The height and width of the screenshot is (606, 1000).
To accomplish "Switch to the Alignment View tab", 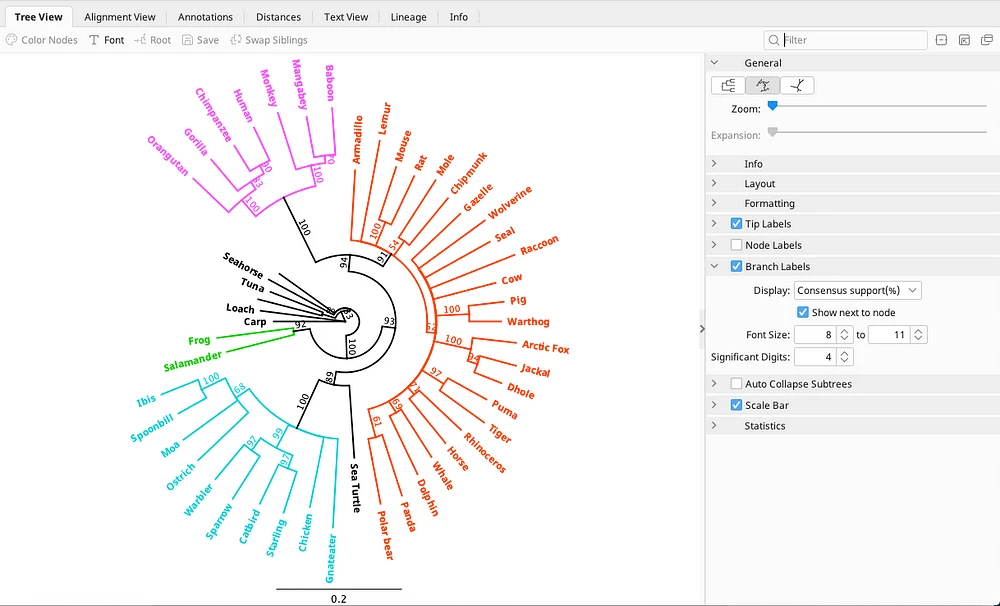I will pos(120,17).
